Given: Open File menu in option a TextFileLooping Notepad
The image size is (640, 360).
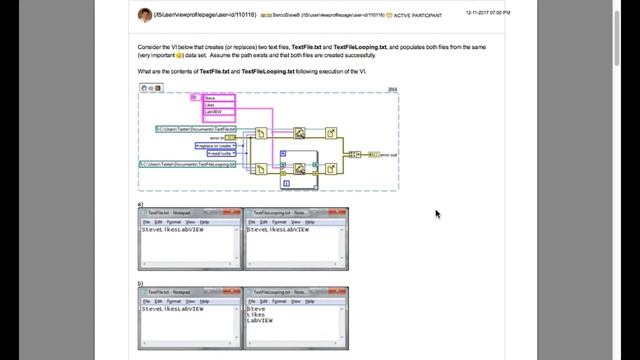Looking at the screenshot, I should click(x=252, y=222).
